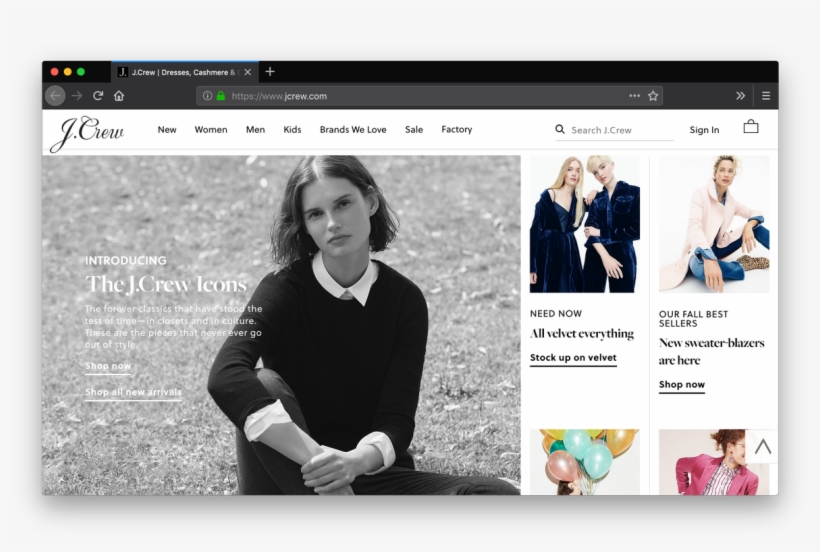820x552 pixels.
Task: Click the hero Shop now link
Action: coord(108,366)
